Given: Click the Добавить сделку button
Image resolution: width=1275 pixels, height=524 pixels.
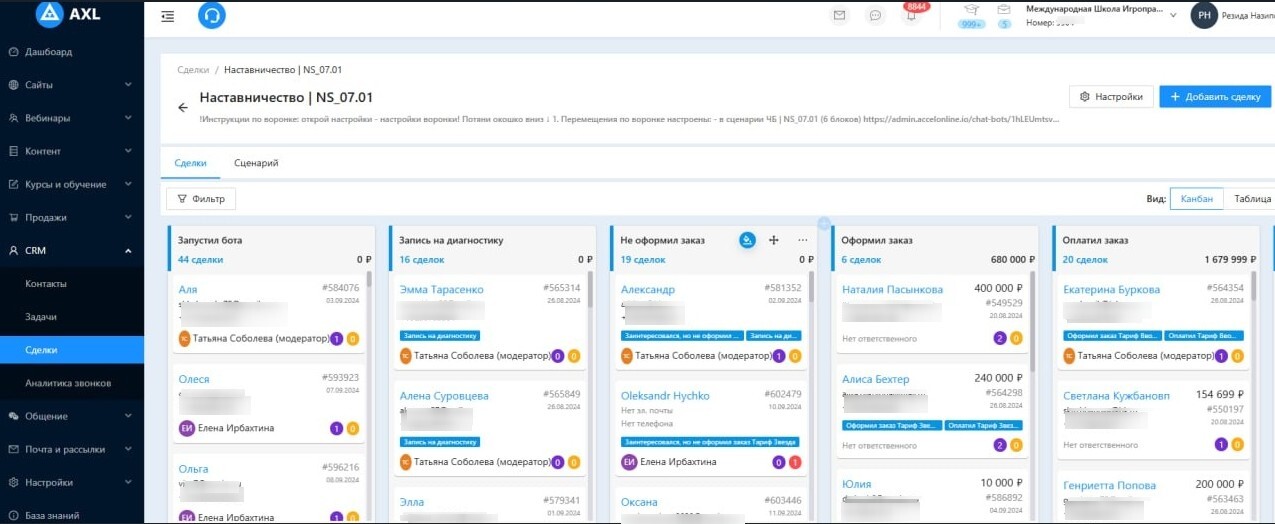Looking at the screenshot, I should click(1215, 97).
